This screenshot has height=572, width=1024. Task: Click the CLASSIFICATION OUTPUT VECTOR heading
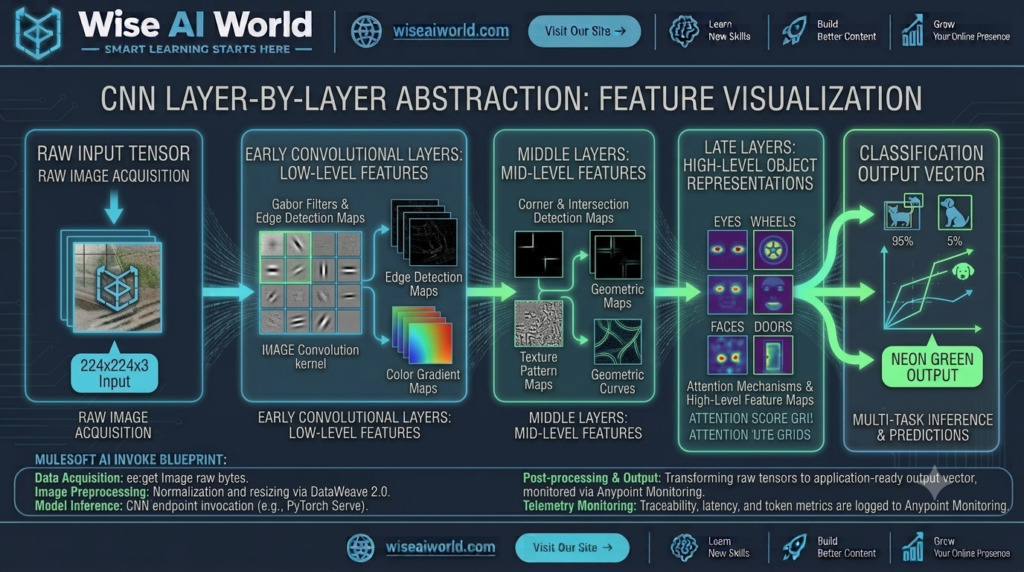pos(921,163)
